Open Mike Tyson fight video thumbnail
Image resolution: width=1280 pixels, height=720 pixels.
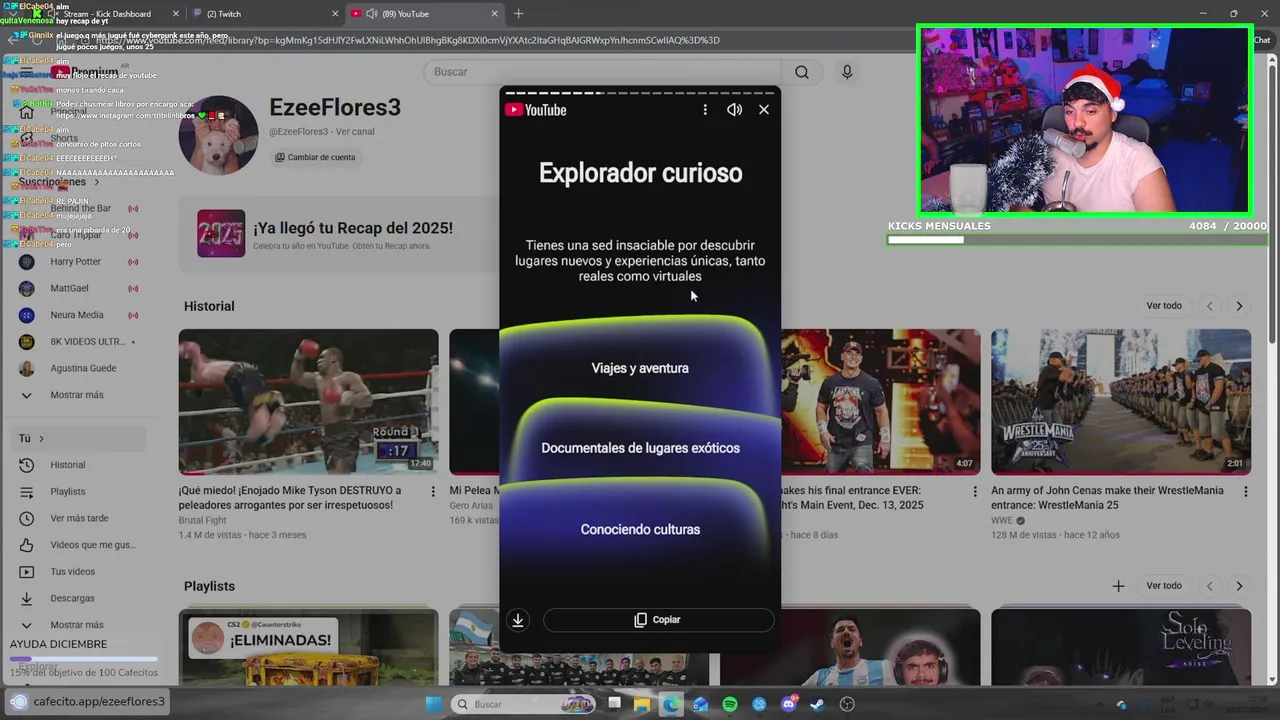[x=308, y=402]
